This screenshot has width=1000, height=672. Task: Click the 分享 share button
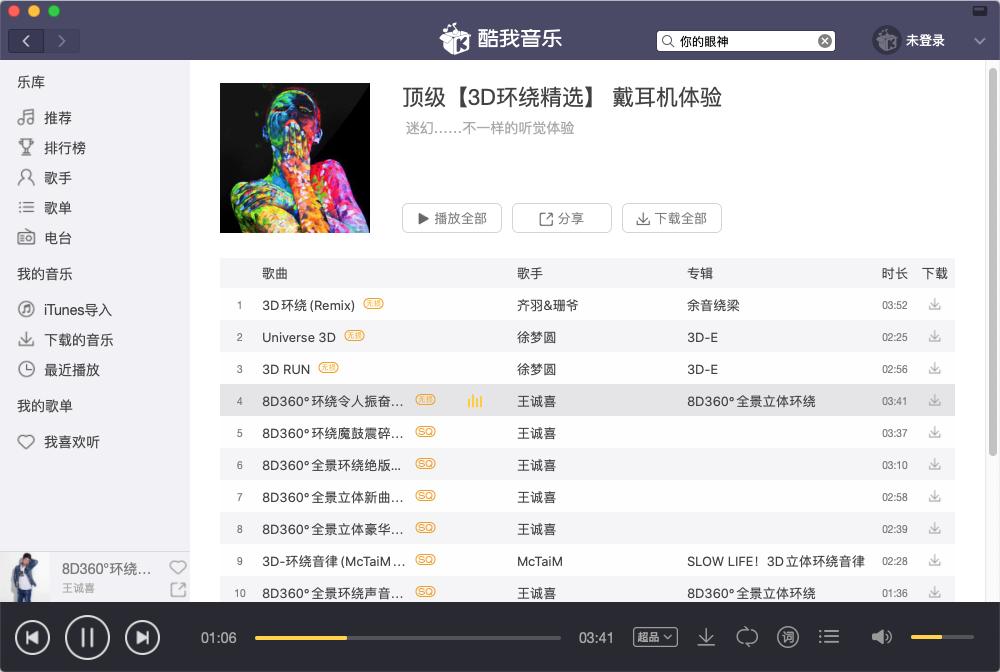click(561, 218)
